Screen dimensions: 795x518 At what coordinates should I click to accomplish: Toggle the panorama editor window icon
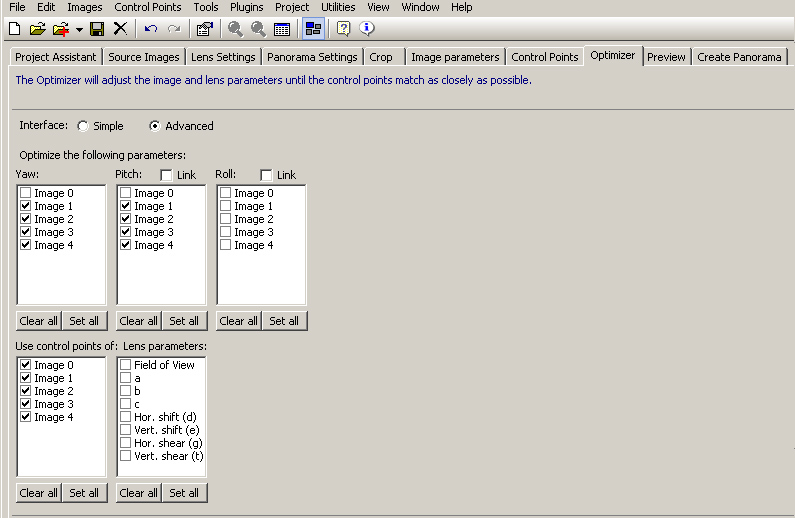point(313,28)
